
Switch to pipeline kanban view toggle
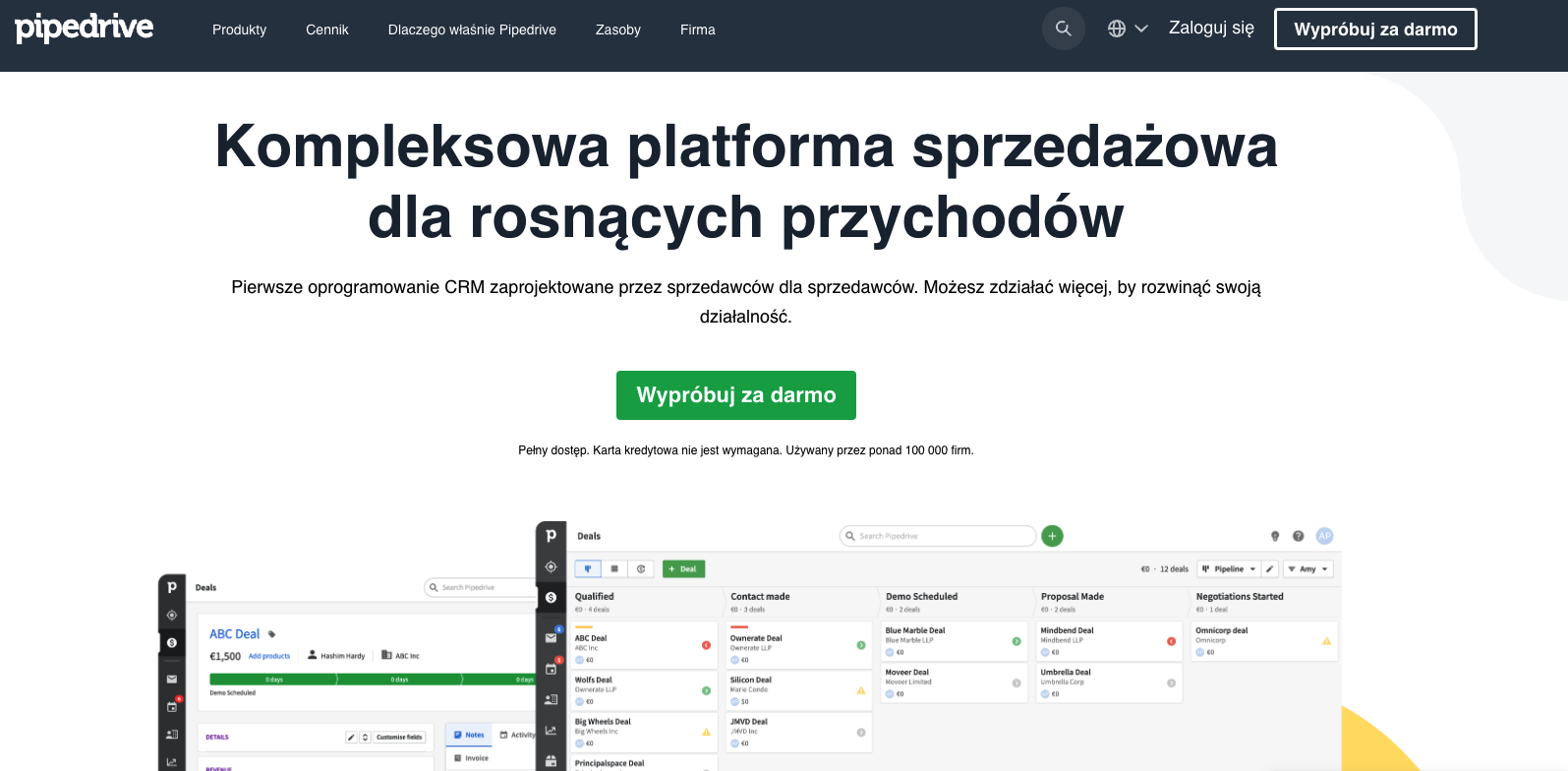point(588,568)
